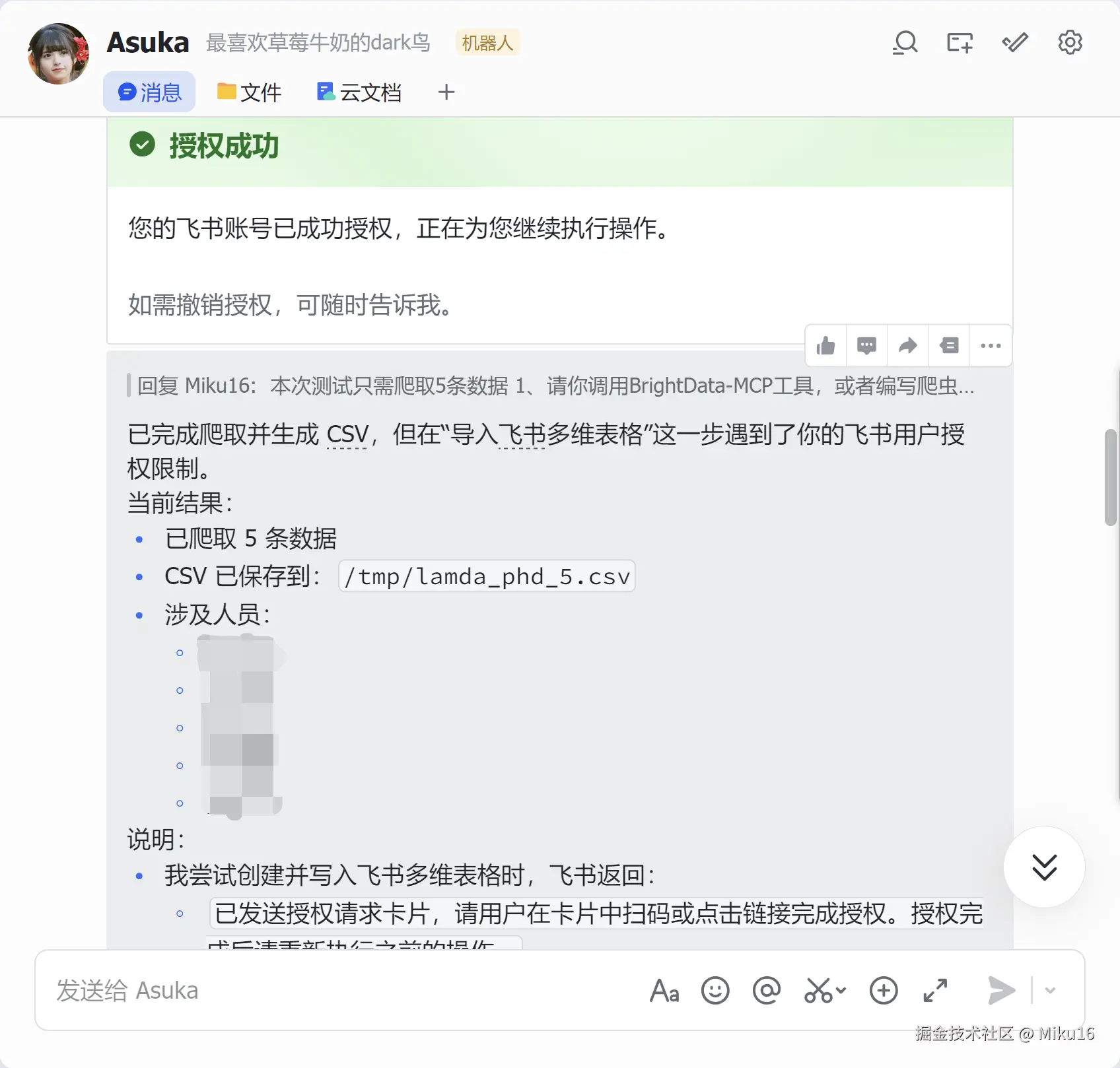Forward the message using arrow icon
This screenshot has width=1120, height=1068.
click(908, 345)
